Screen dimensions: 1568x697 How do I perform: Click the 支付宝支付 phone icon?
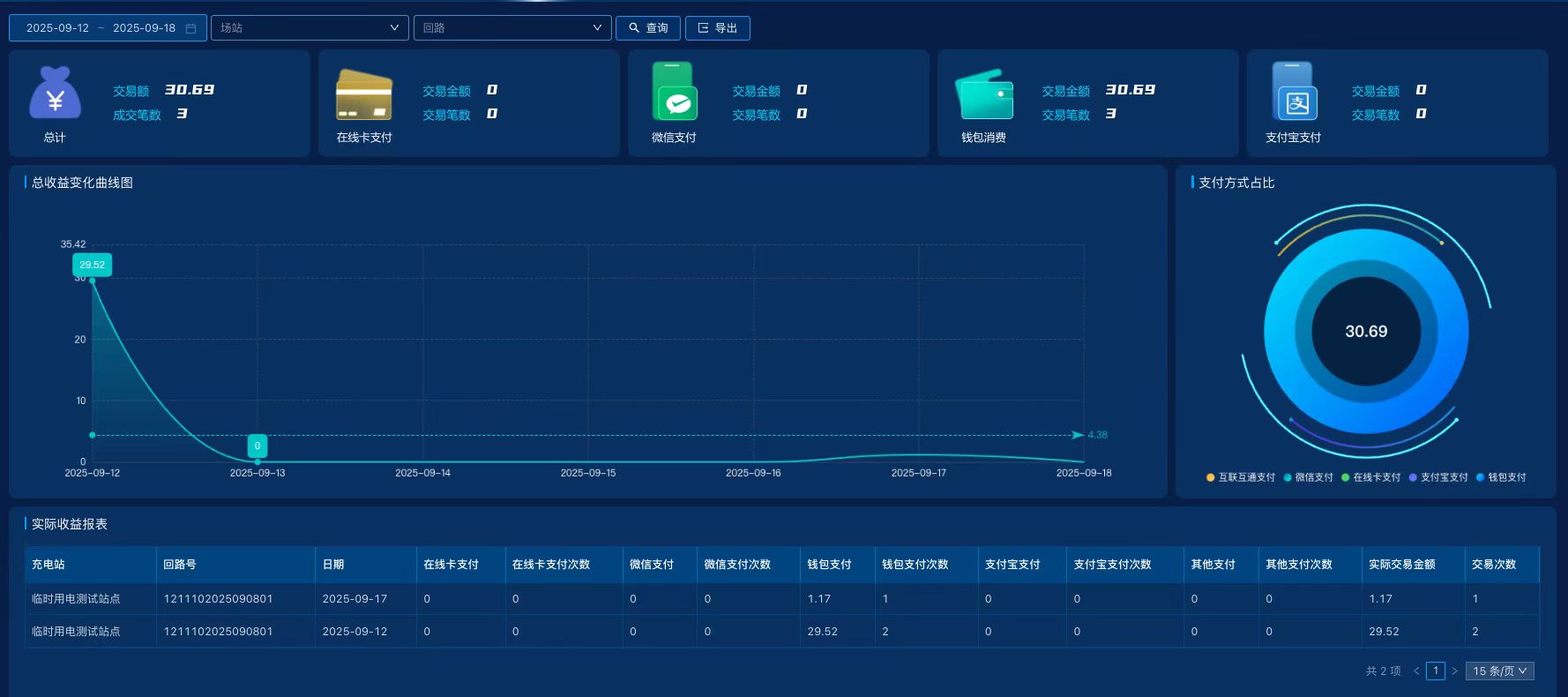pos(1295,91)
